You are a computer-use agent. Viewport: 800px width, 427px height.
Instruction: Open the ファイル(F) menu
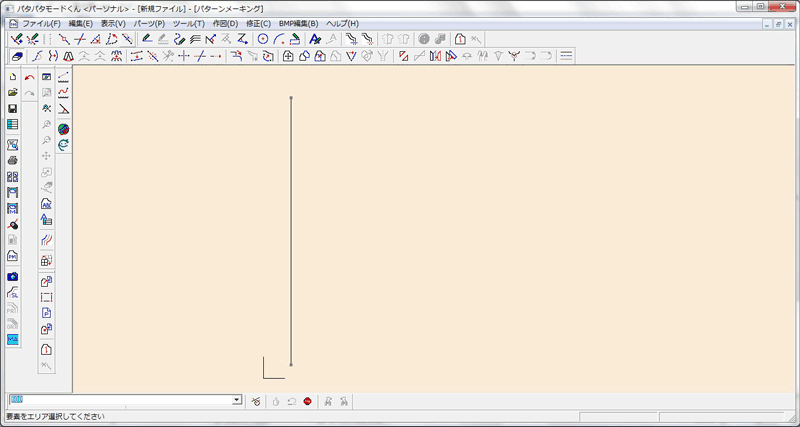pos(41,23)
